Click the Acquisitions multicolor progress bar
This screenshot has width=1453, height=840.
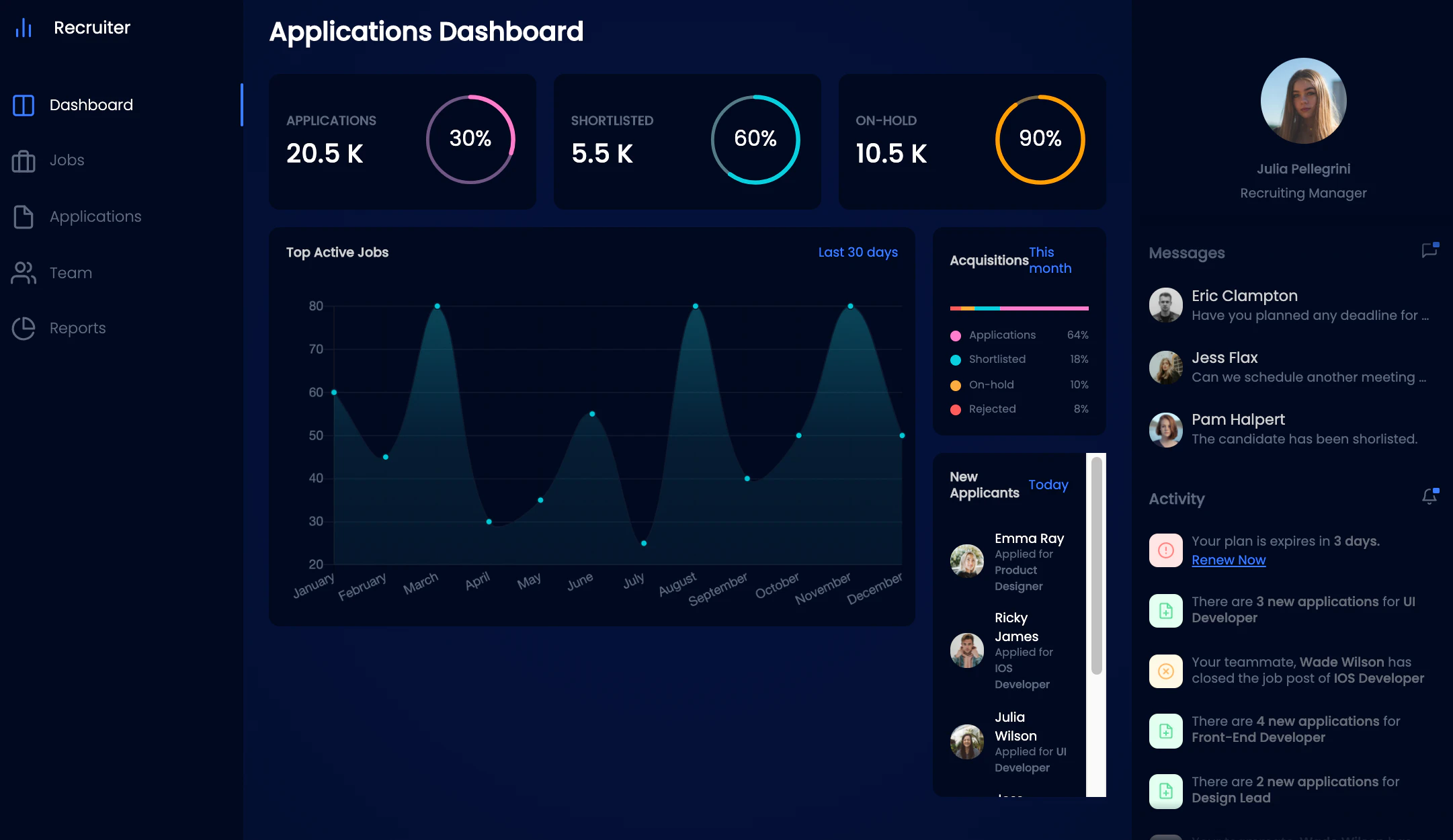(x=1019, y=308)
